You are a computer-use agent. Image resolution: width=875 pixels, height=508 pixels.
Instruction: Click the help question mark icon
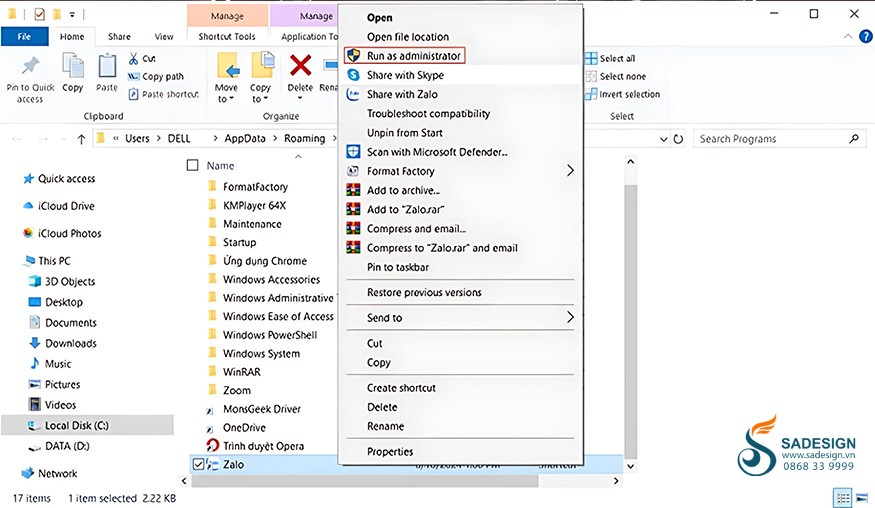point(866,37)
